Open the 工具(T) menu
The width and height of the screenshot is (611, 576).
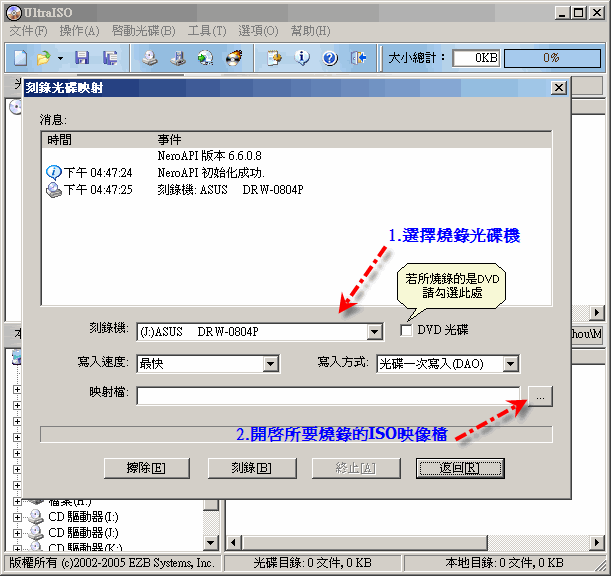pos(206,31)
